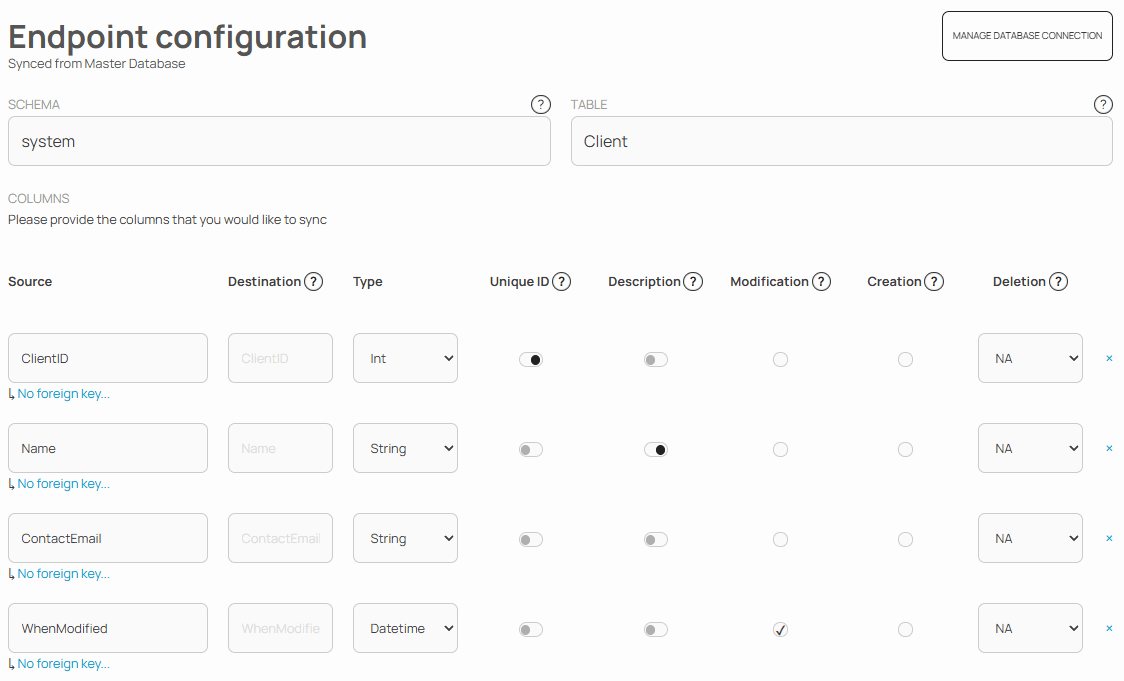The image size is (1124, 681).
Task: Select Modification radio for Name row
Action: (780, 449)
